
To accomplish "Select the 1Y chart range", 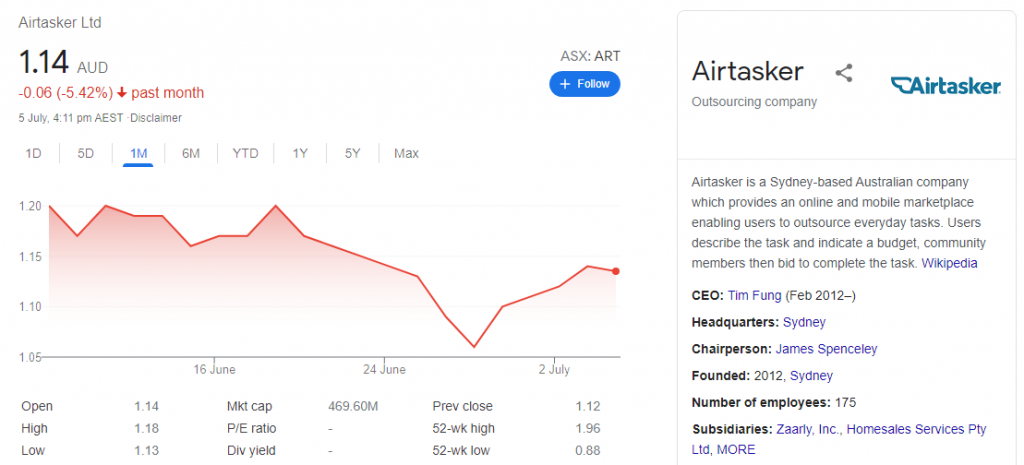I will click(300, 153).
